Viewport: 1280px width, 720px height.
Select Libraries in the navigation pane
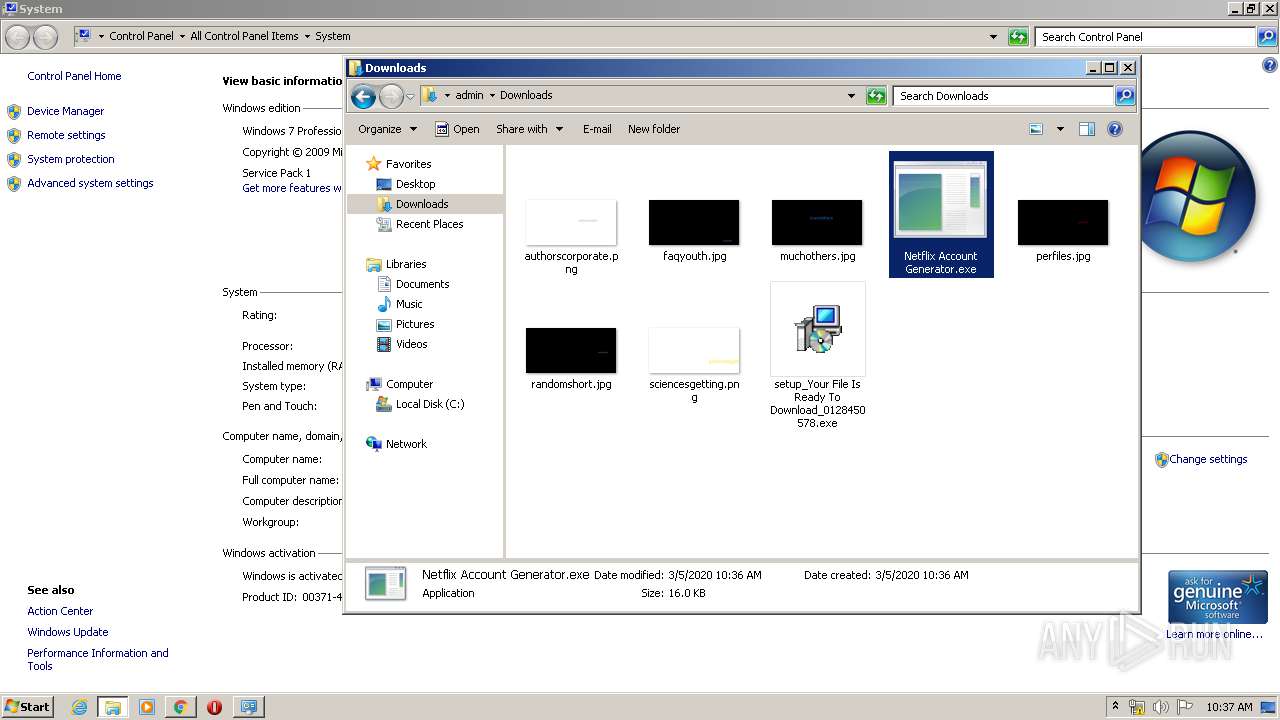click(x=396, y=264)
